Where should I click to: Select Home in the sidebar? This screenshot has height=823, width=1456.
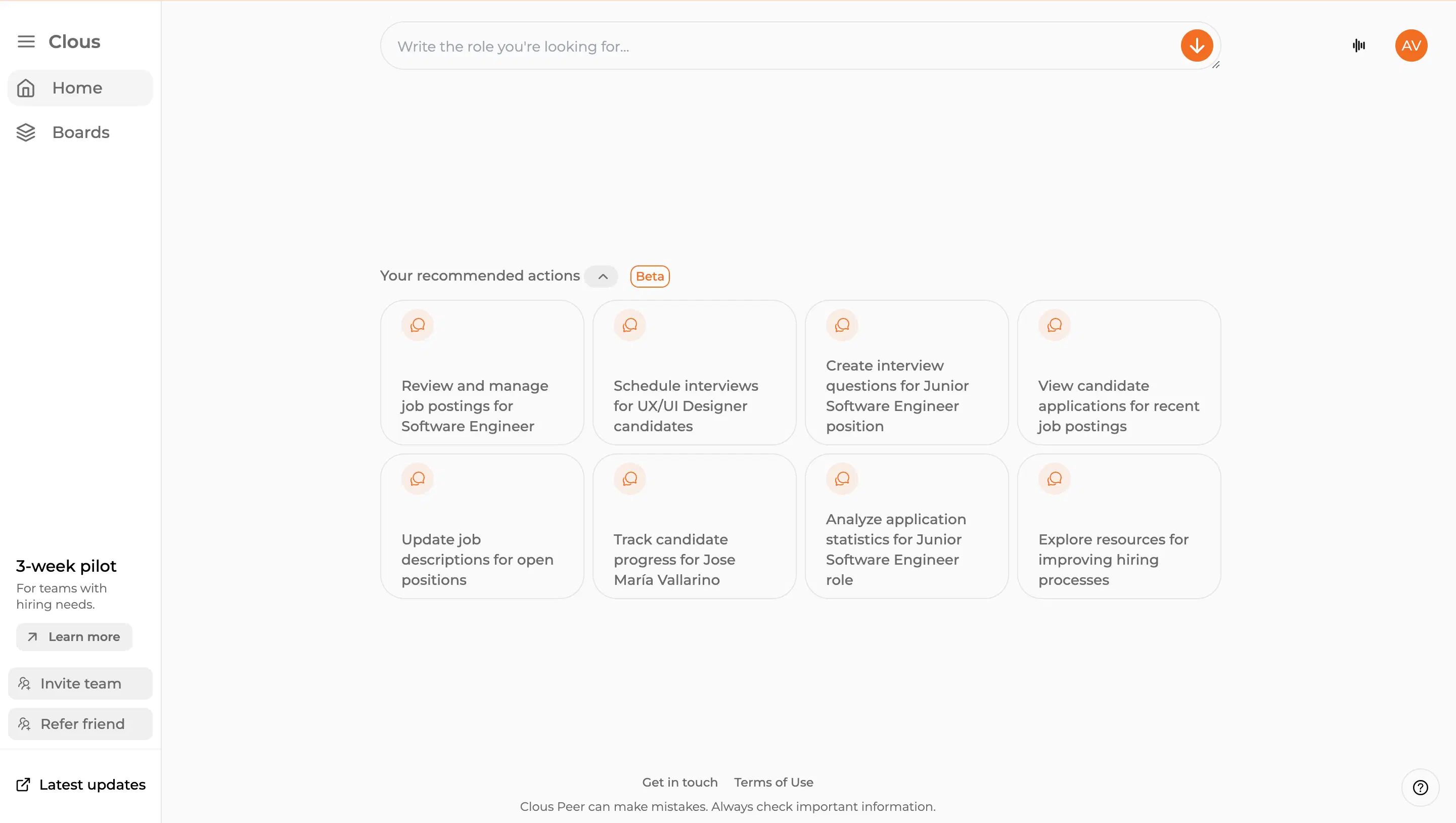[x=77, y=88]
